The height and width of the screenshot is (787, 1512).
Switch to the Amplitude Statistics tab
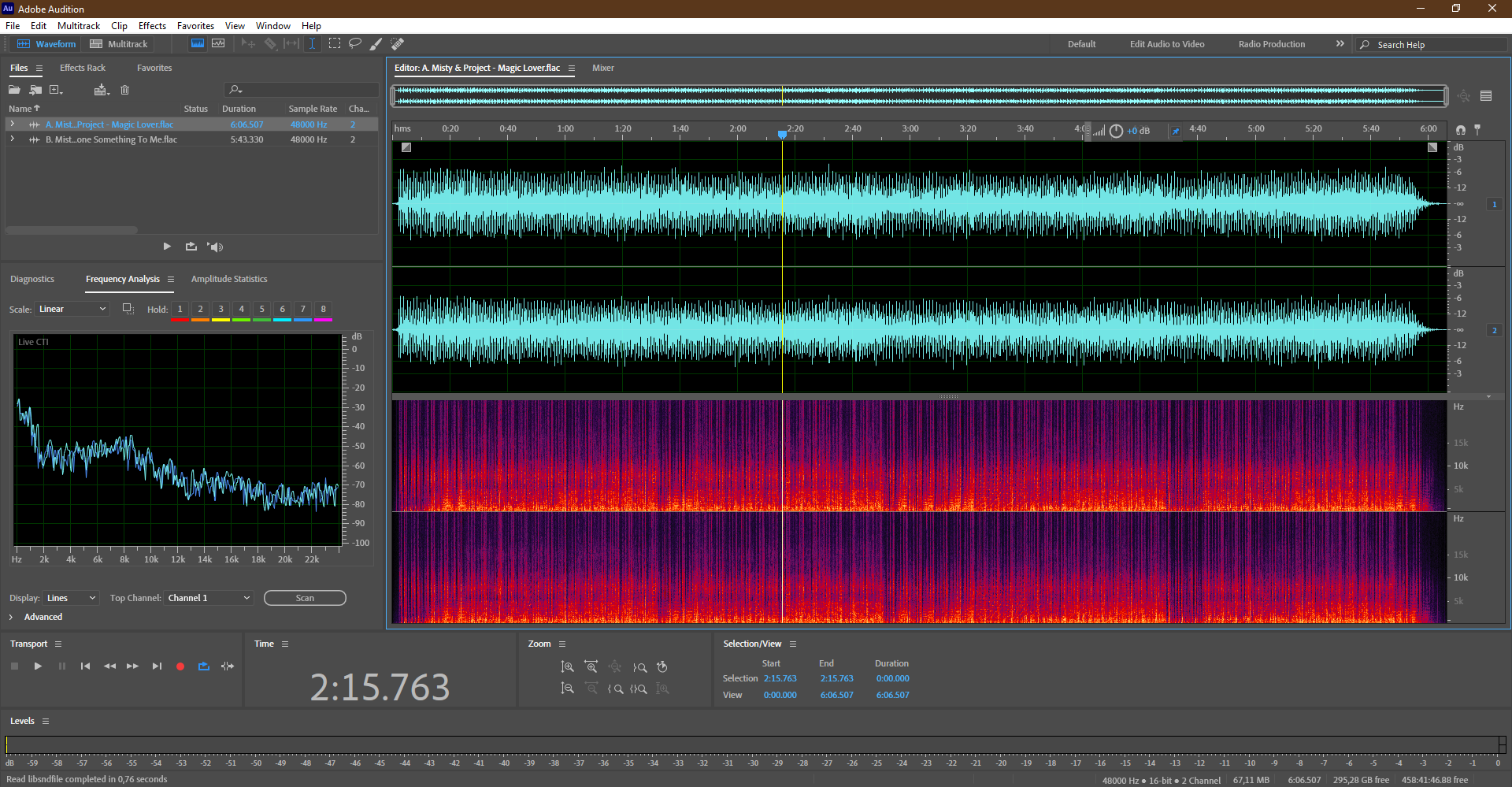point(229,279)
